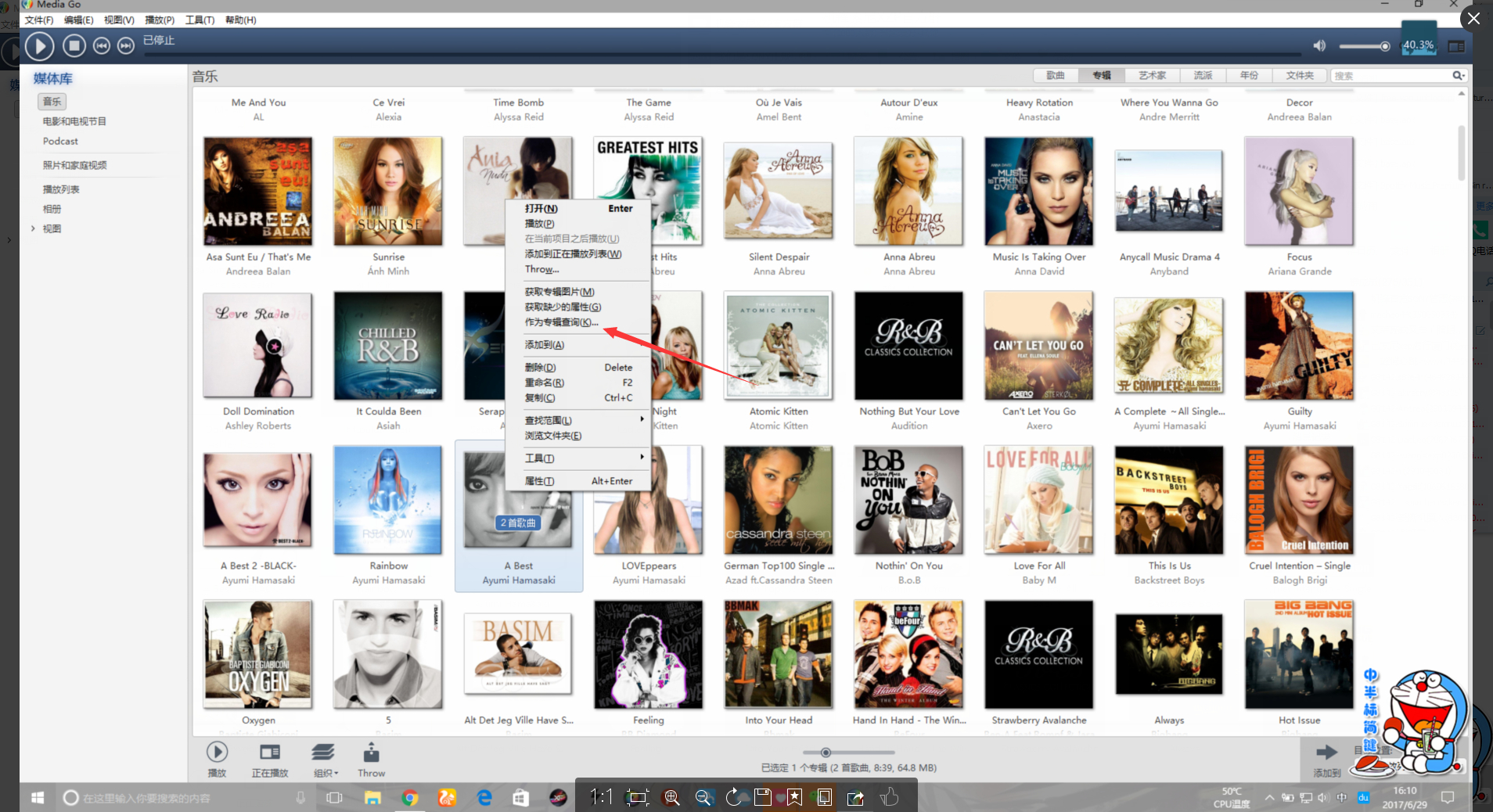Switch to the 歌曲 songs view
The image size is (1493, 812).
coord(1056,76)
